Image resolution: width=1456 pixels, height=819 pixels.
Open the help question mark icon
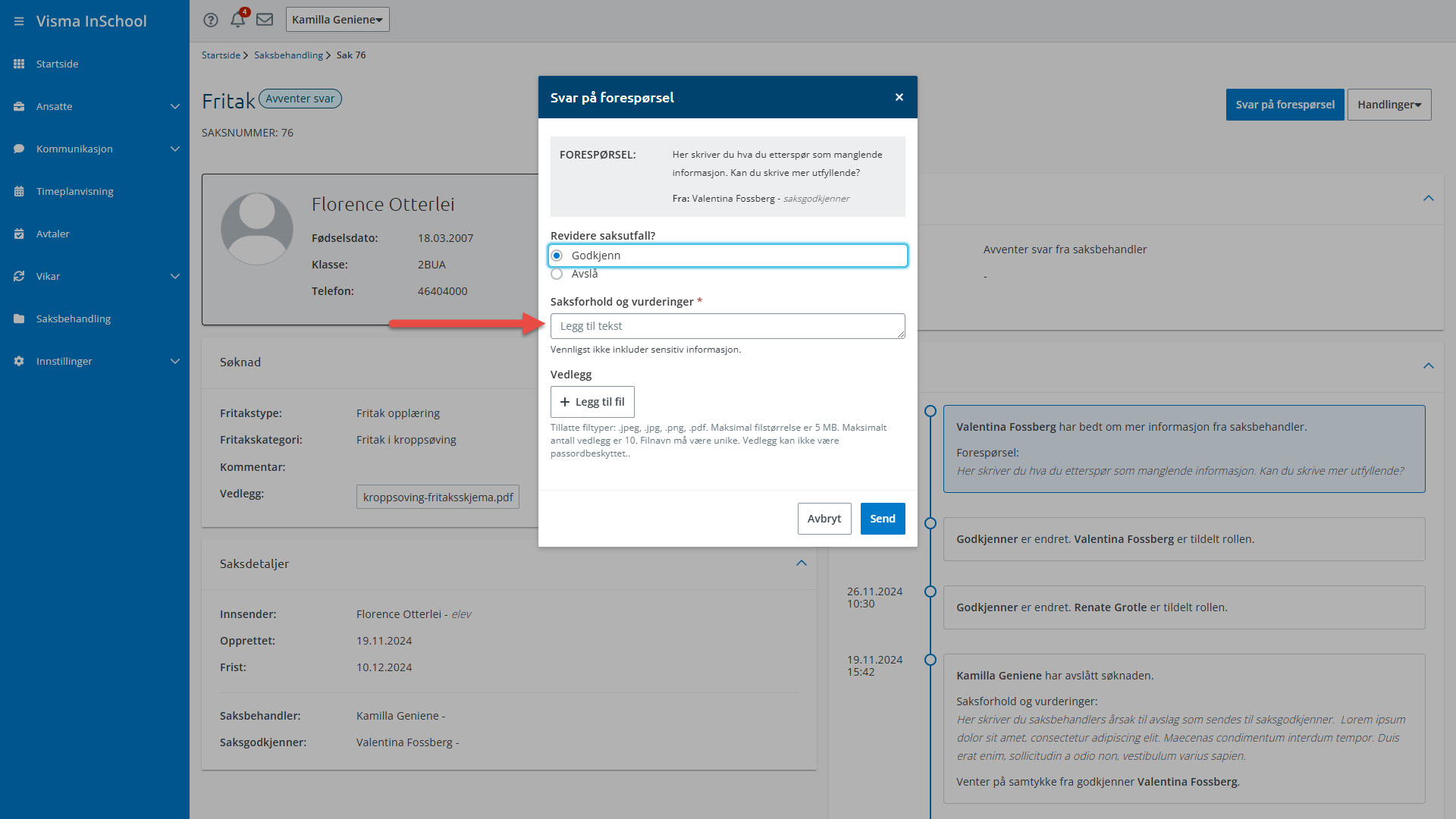pos(211,20)
